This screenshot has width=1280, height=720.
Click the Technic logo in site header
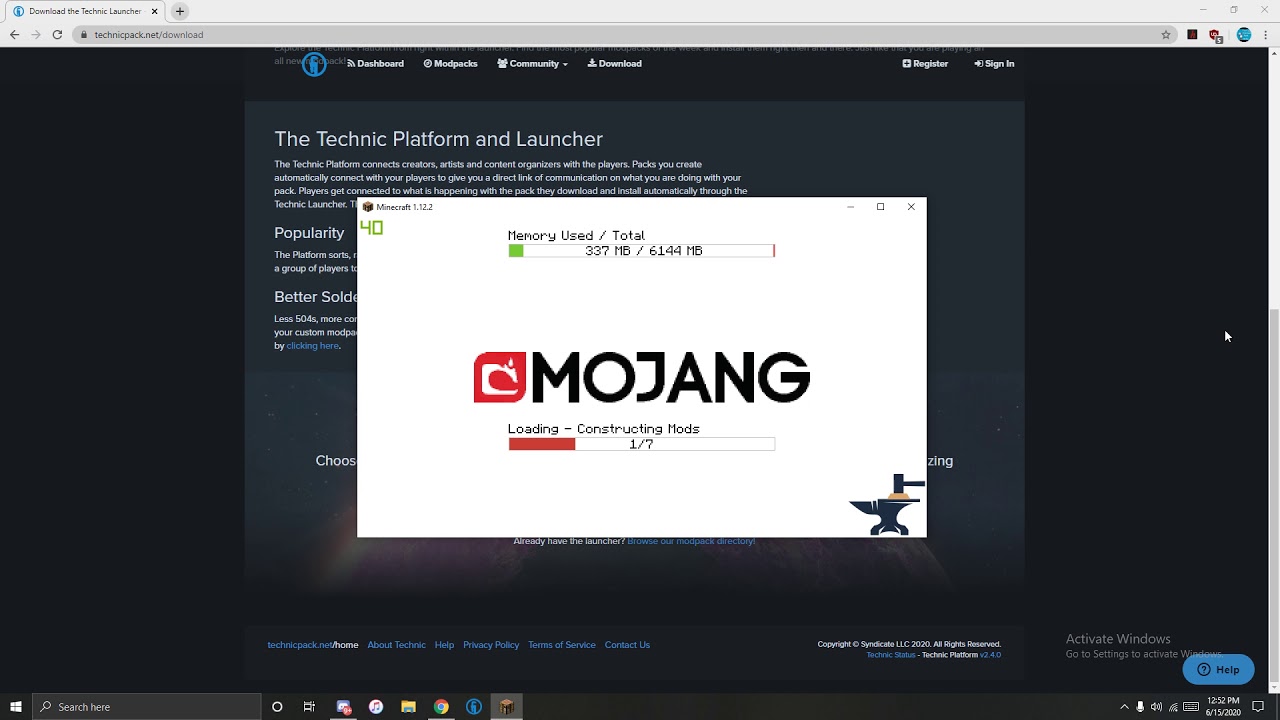[x=314, y=65]
